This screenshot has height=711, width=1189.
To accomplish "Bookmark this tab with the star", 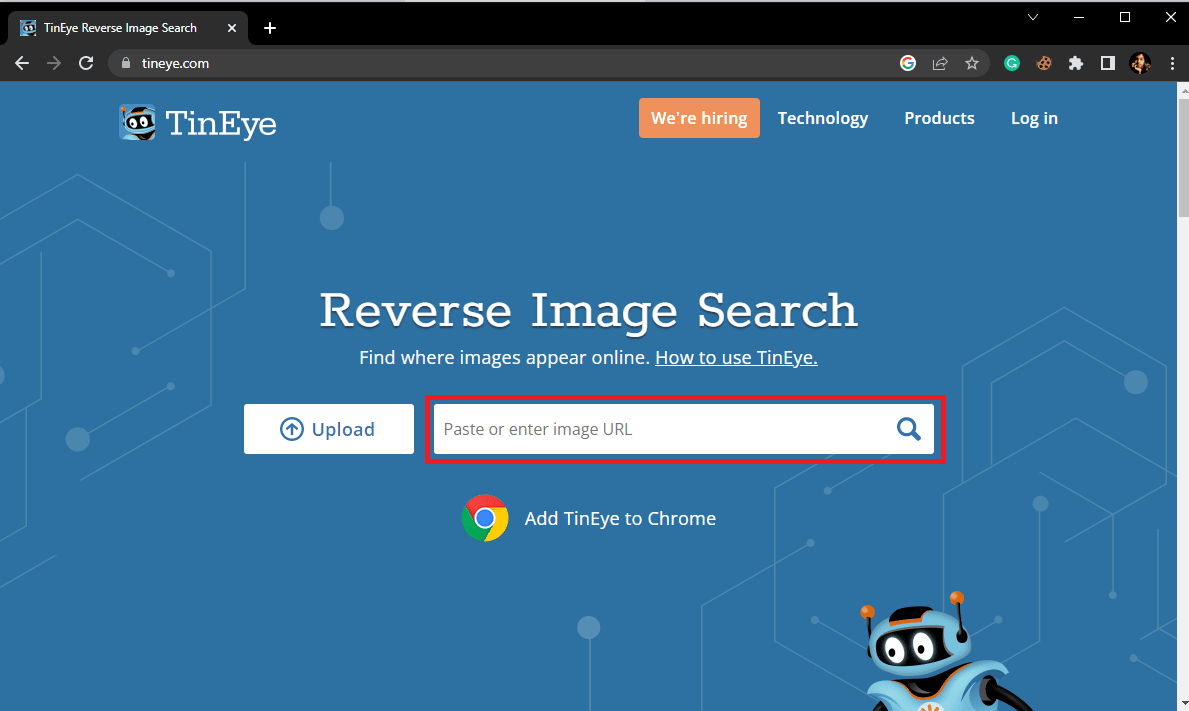I will [x=972, y=64].
